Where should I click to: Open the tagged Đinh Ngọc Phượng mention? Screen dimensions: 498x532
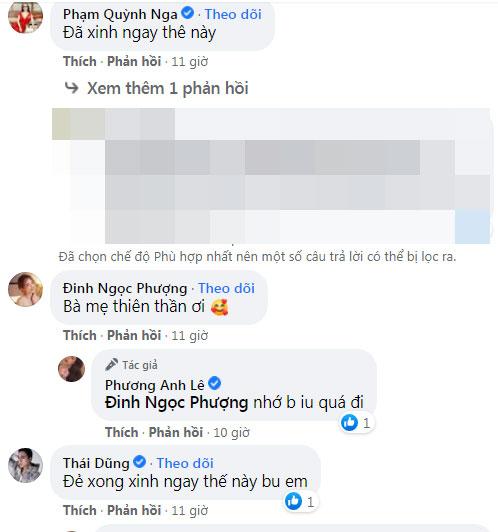177,403
